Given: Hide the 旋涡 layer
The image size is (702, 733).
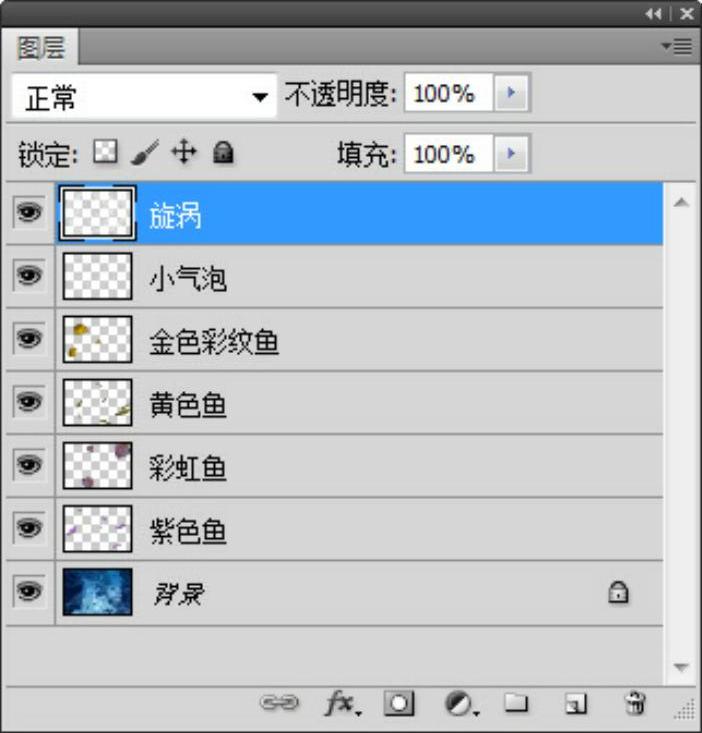Looking at the screenshot, I should point(30,213).
